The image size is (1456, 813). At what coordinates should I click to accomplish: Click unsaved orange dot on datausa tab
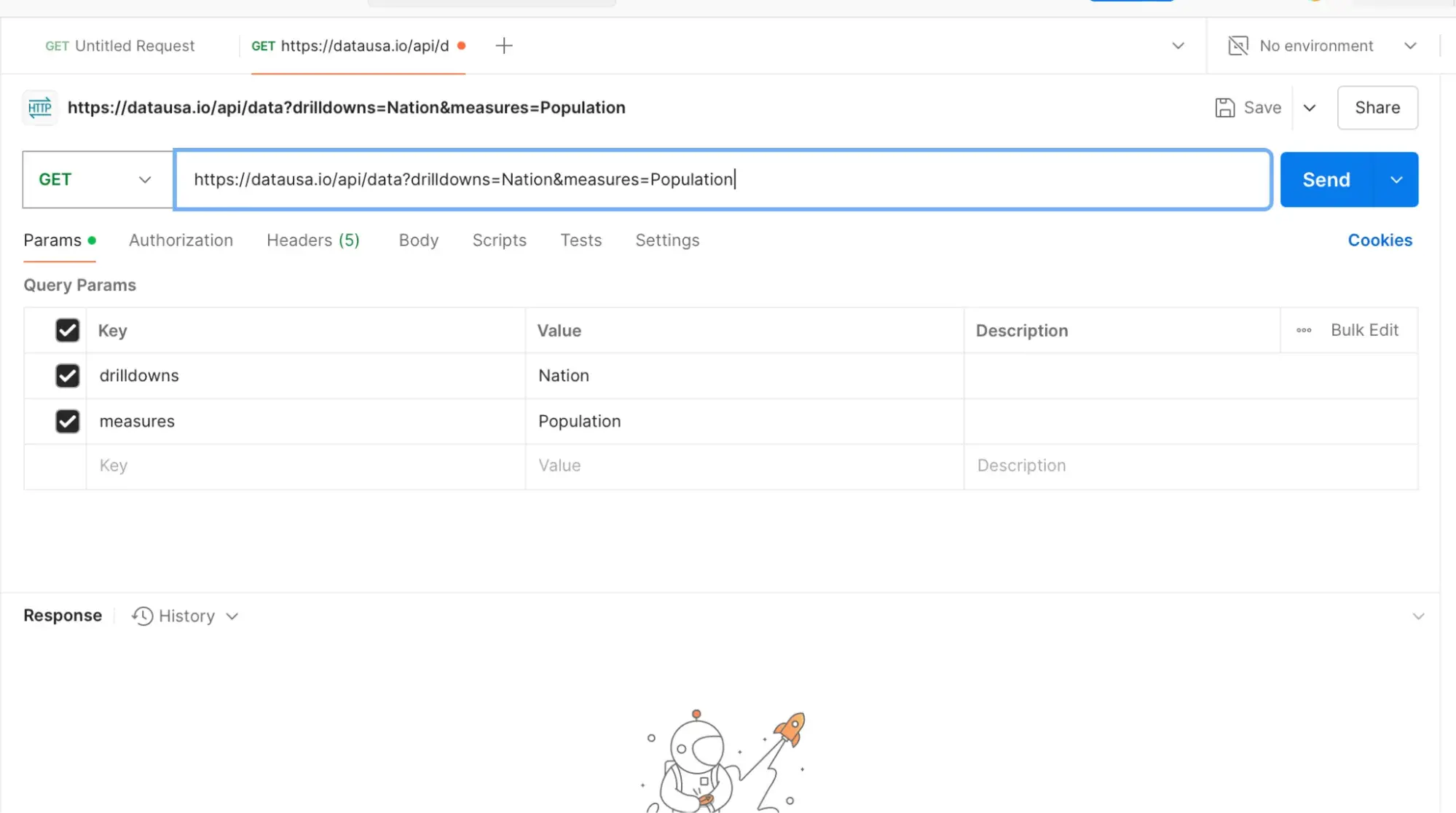click(461, 46)
